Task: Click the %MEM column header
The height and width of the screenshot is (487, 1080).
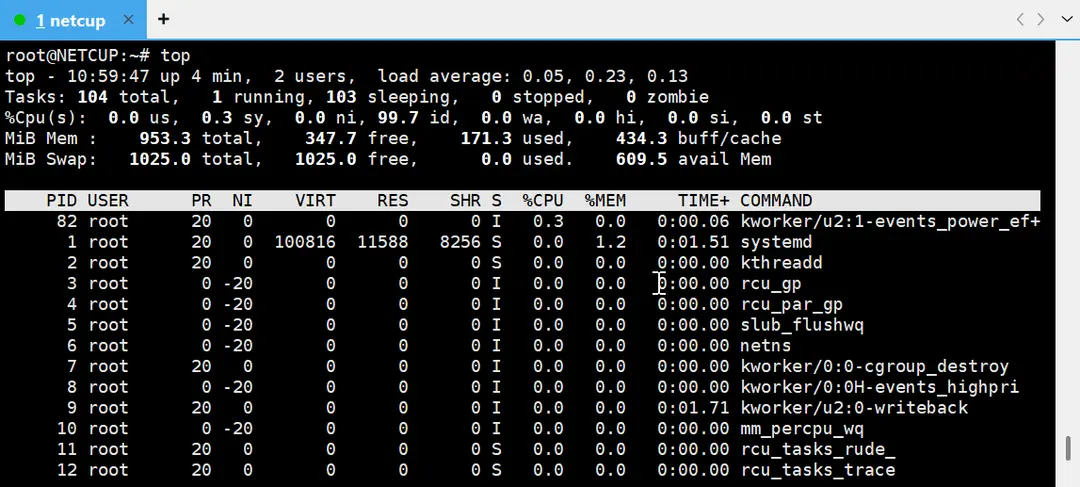Action: click(x=605, y=201)
